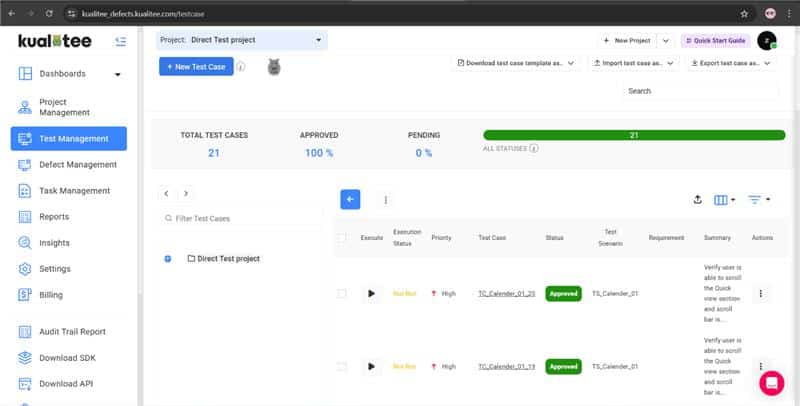The width and height of the screenshot is (800, 406).
Task: Click the green all statuses progress bar
Action: click(633, 134)
